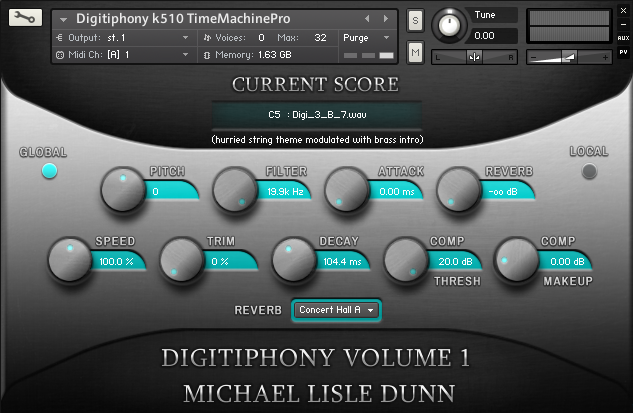The height and width of the screenshot is (413, 633).
Task: Click the PV button on right edge
Action: pos(623,50)
